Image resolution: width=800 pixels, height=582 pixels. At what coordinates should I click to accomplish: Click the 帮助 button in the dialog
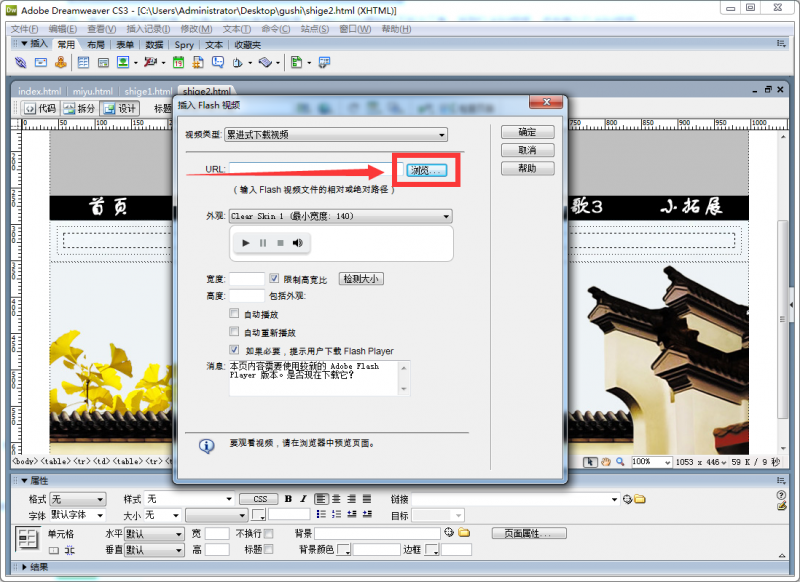(x=528, y=168)
